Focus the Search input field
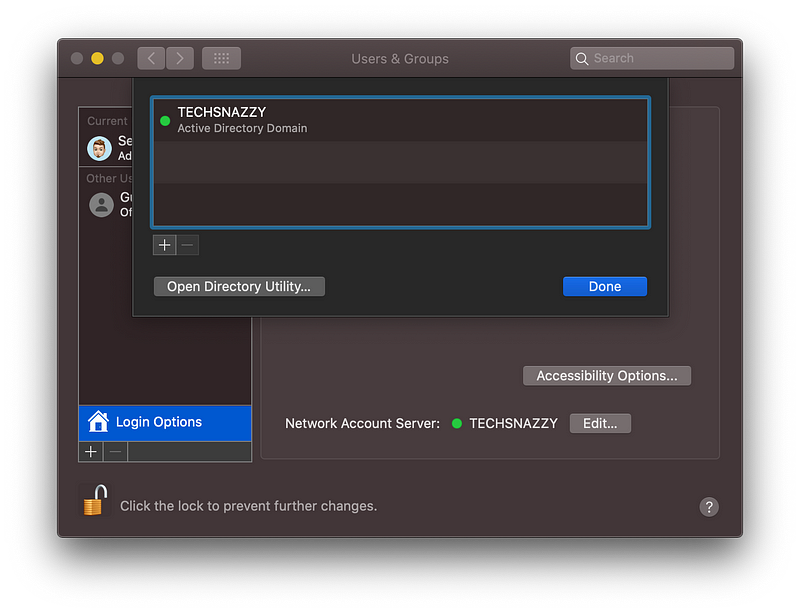This screenshot has height=613, width=800. [652, 59]
